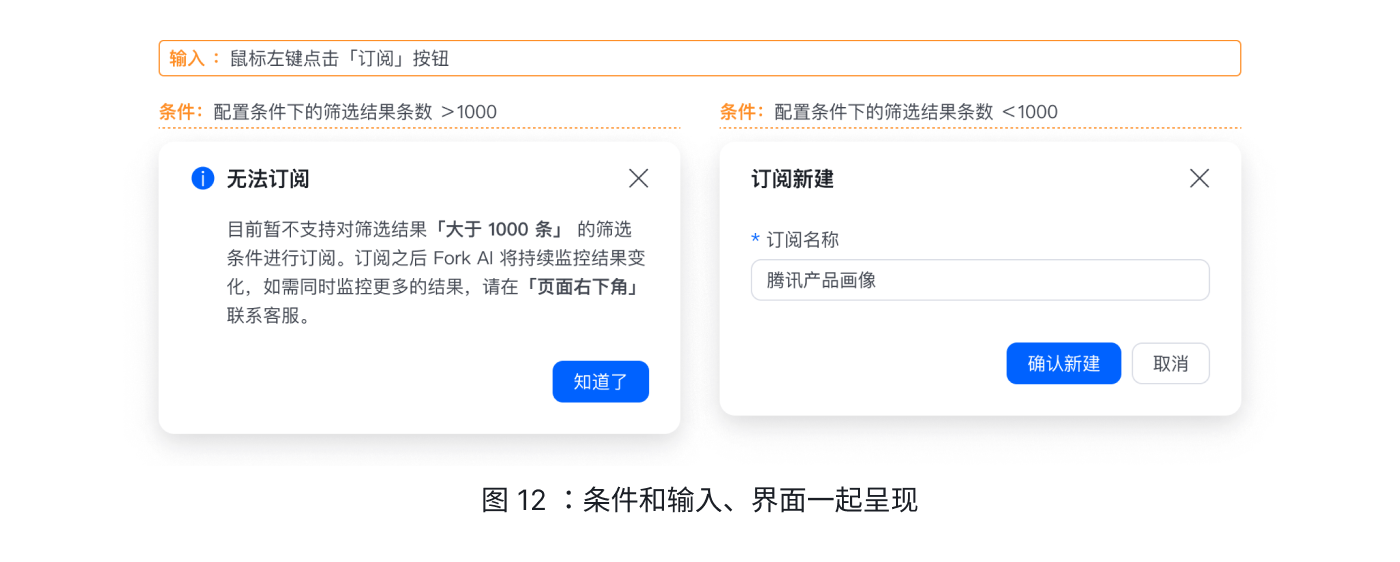Screen dimensions: 1400x562
Task: Confirm with the 确认新建 button
Action: (x=1063, y=363)
